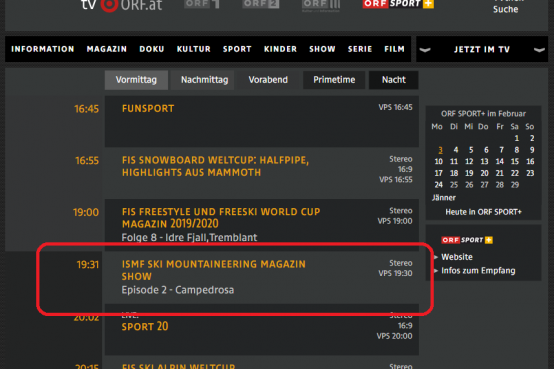This screenshot has height=369, width=554.
Task: Click the ORF SPORT+ logo in sidebar
Action: (x=467, y=240)
